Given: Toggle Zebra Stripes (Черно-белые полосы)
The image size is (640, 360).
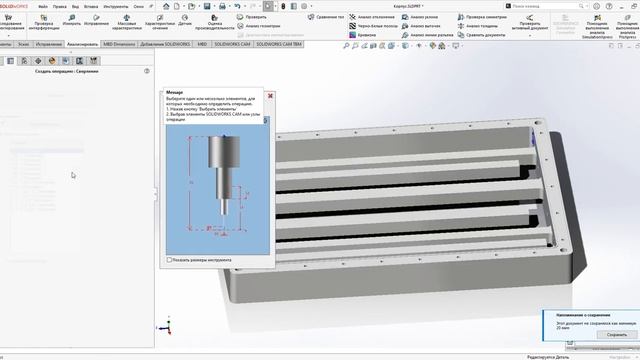Looking at the screenshot, I should pos(373,26).
